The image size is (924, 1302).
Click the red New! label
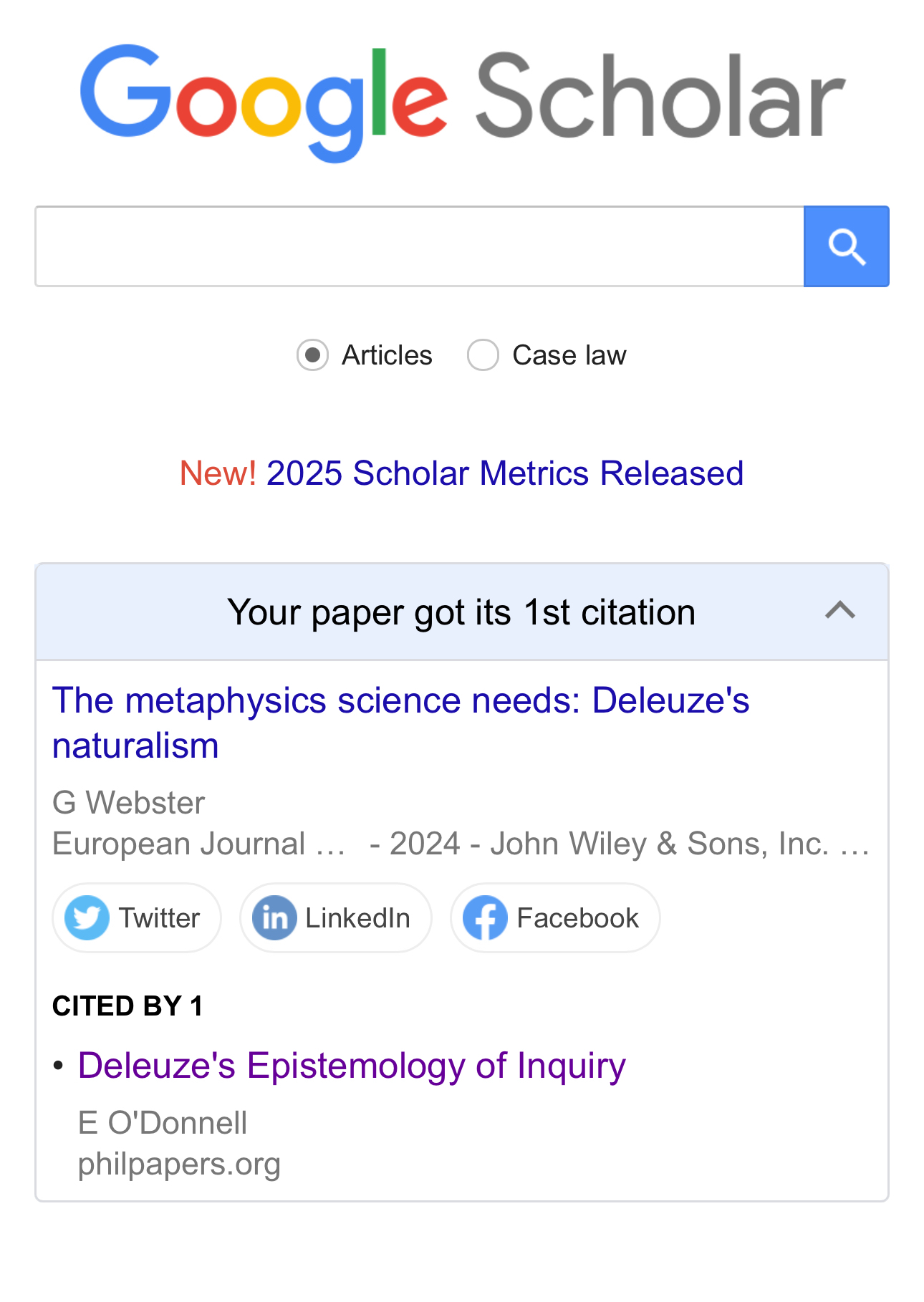pos(218,473)
